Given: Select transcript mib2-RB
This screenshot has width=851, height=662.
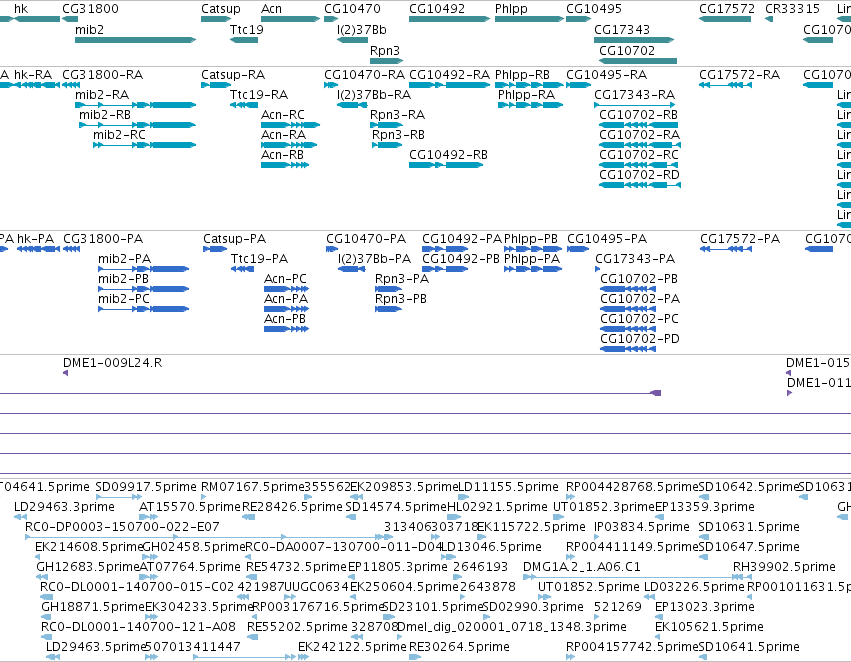Looking at the screenshot, I should (x=105, y=115).
